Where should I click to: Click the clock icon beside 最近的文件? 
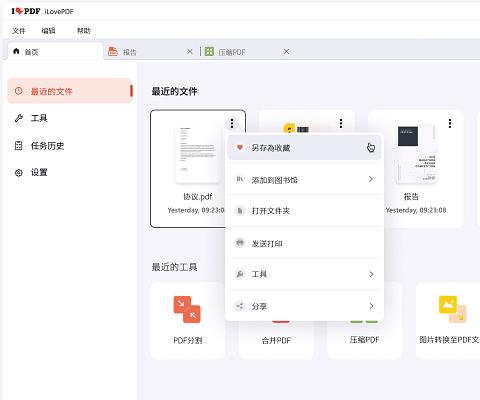coord(18,91)
